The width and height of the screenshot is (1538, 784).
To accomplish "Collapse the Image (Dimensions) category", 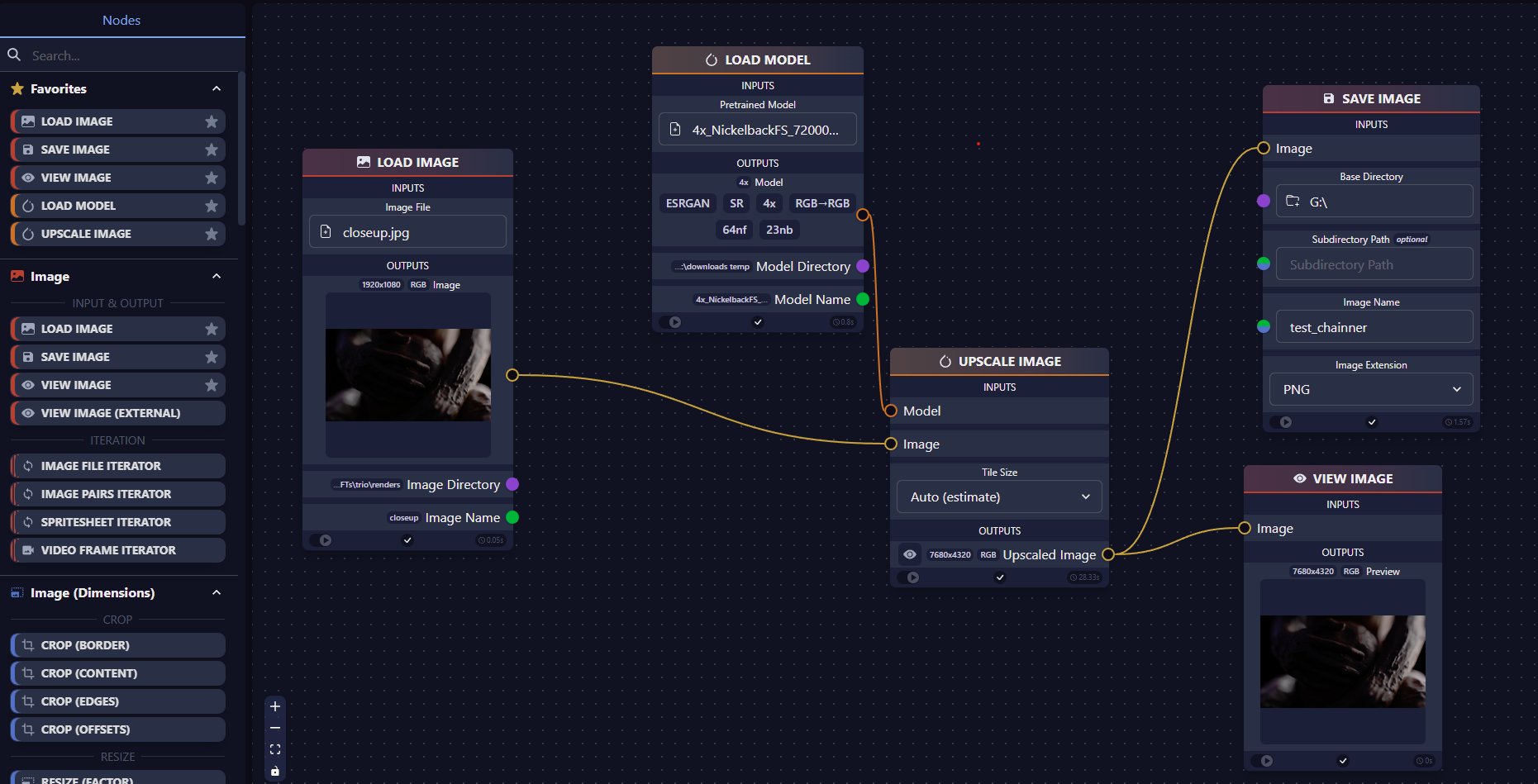I will (217, 592).
